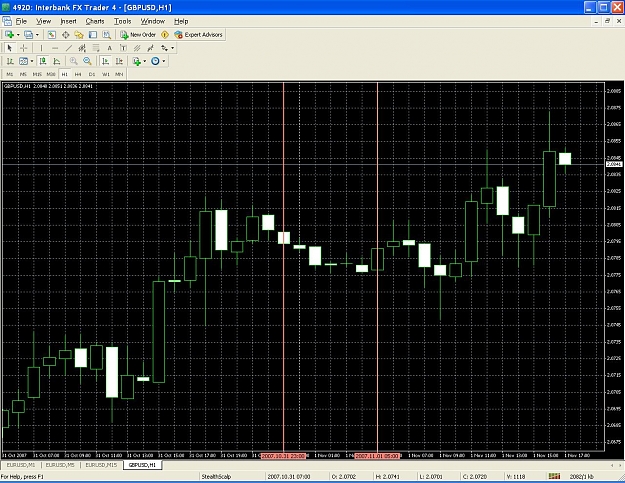
Task: Open the Help menu
Action: pos(181,21)
